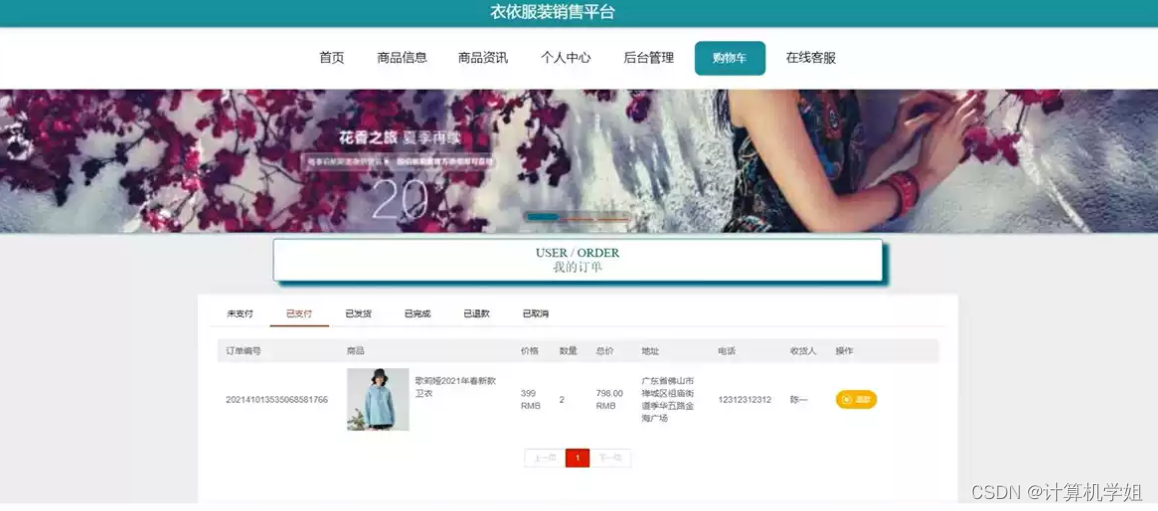
Task: Select the 已支付 orders tab
Action: [299, 314]
